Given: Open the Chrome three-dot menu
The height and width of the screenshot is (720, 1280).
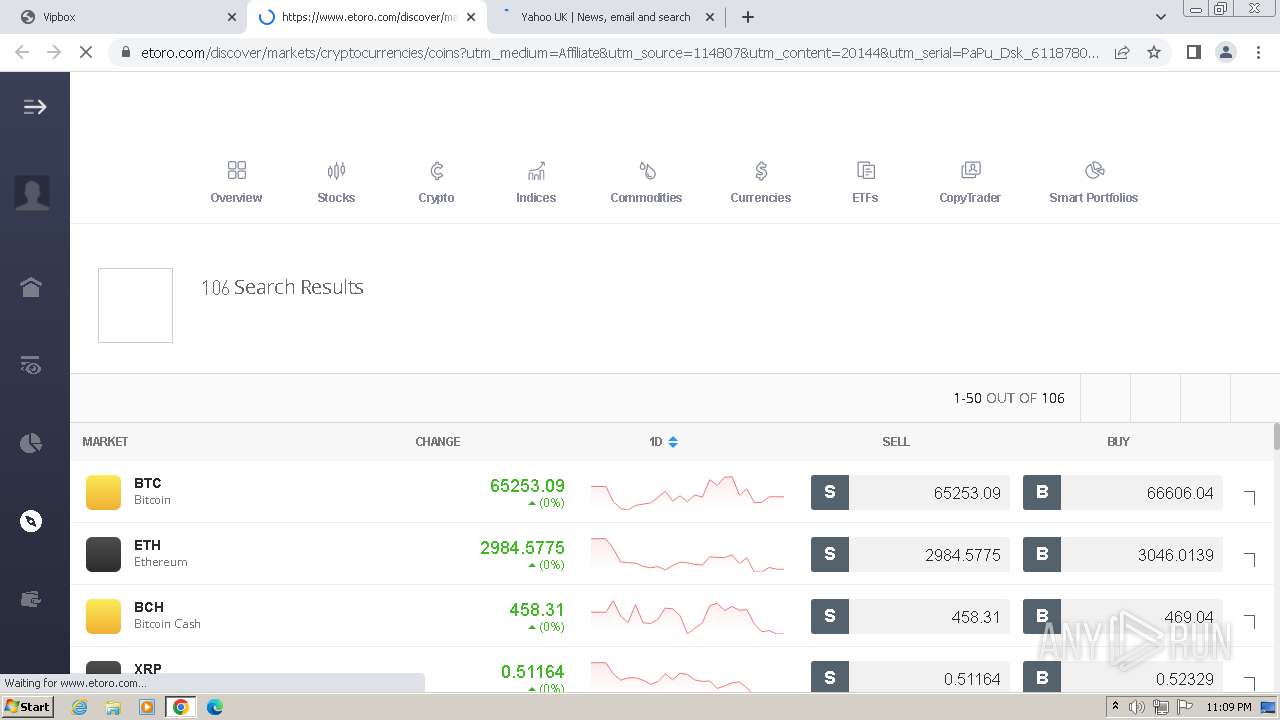Looking at the screenshot, I should 1258,52.
